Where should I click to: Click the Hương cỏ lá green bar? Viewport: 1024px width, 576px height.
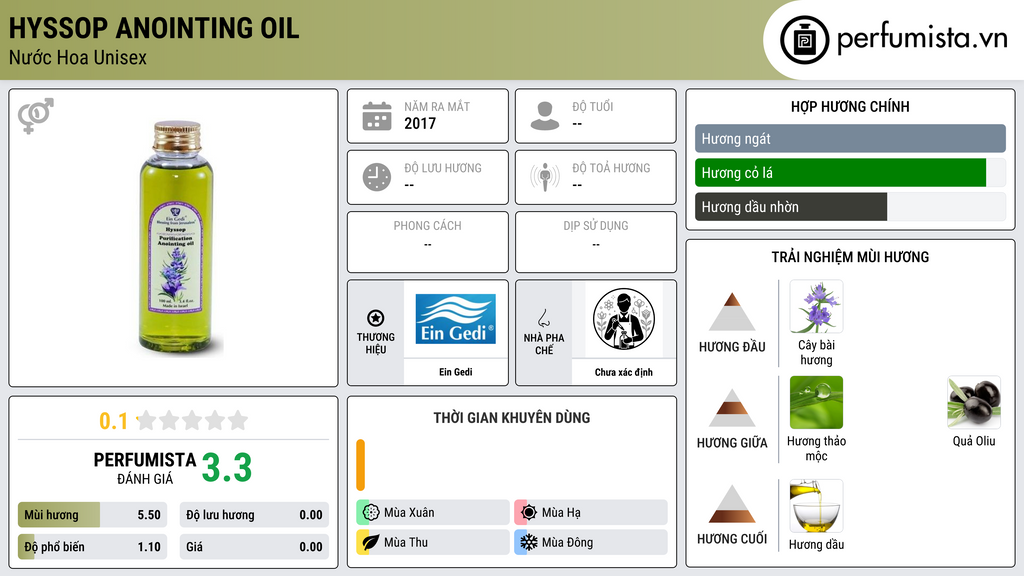(840, 173)
